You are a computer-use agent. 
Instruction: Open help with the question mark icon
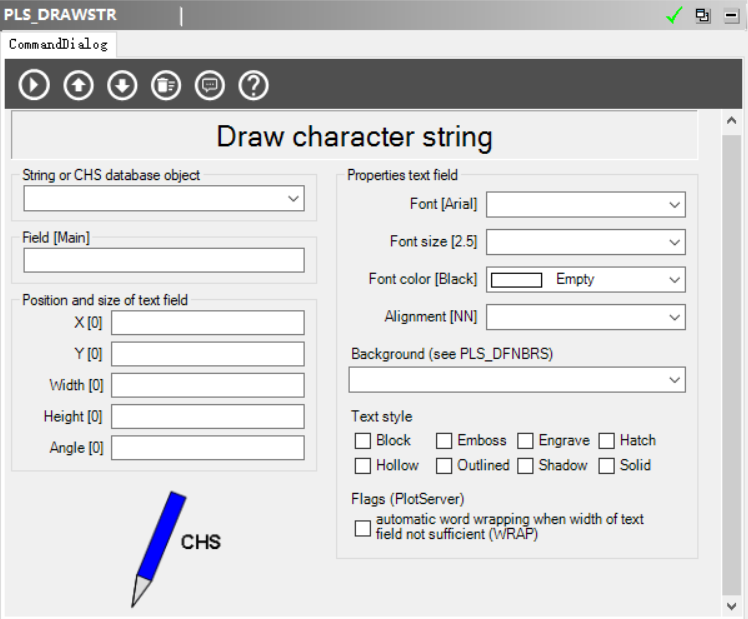pyautogui.click(x=254, y=86)
